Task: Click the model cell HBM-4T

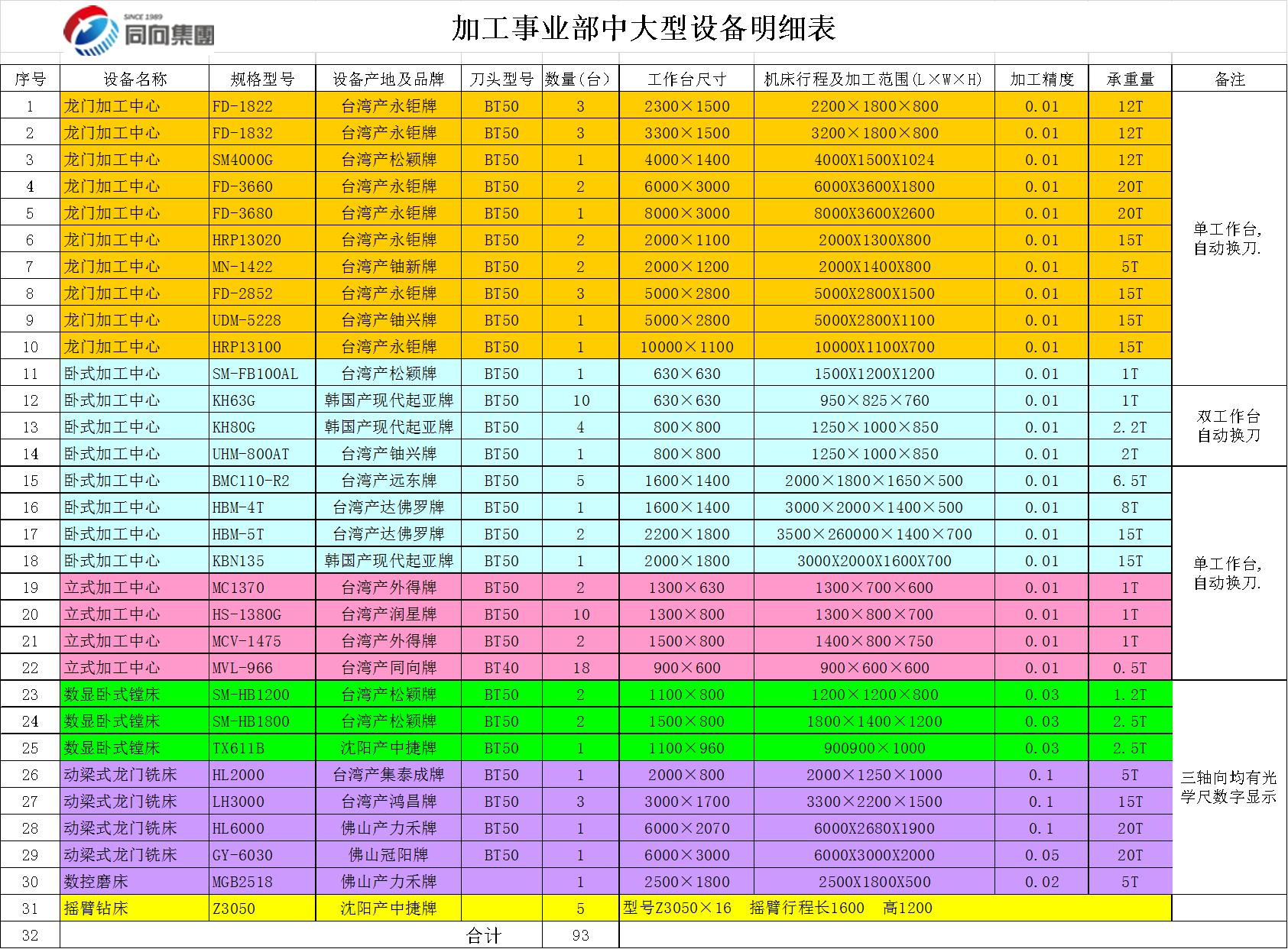Action: pos(262,507)
